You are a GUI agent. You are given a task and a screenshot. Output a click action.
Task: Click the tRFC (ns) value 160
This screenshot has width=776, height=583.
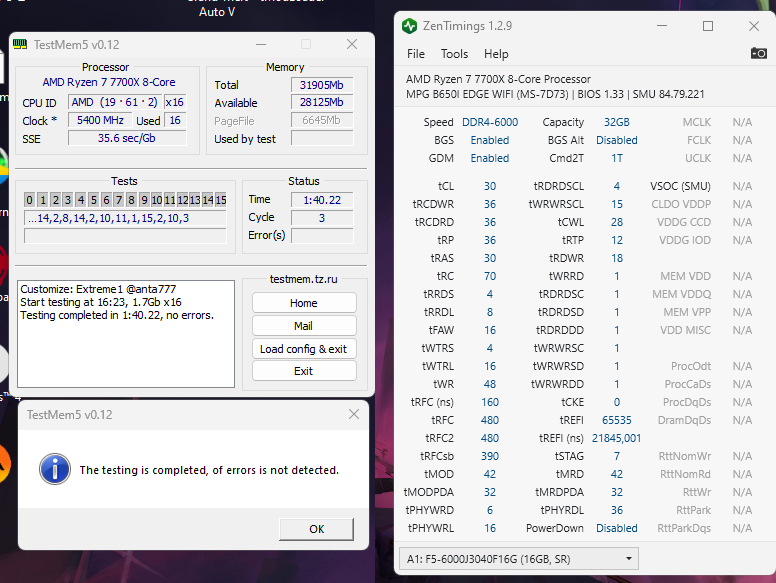coord(490,402)
